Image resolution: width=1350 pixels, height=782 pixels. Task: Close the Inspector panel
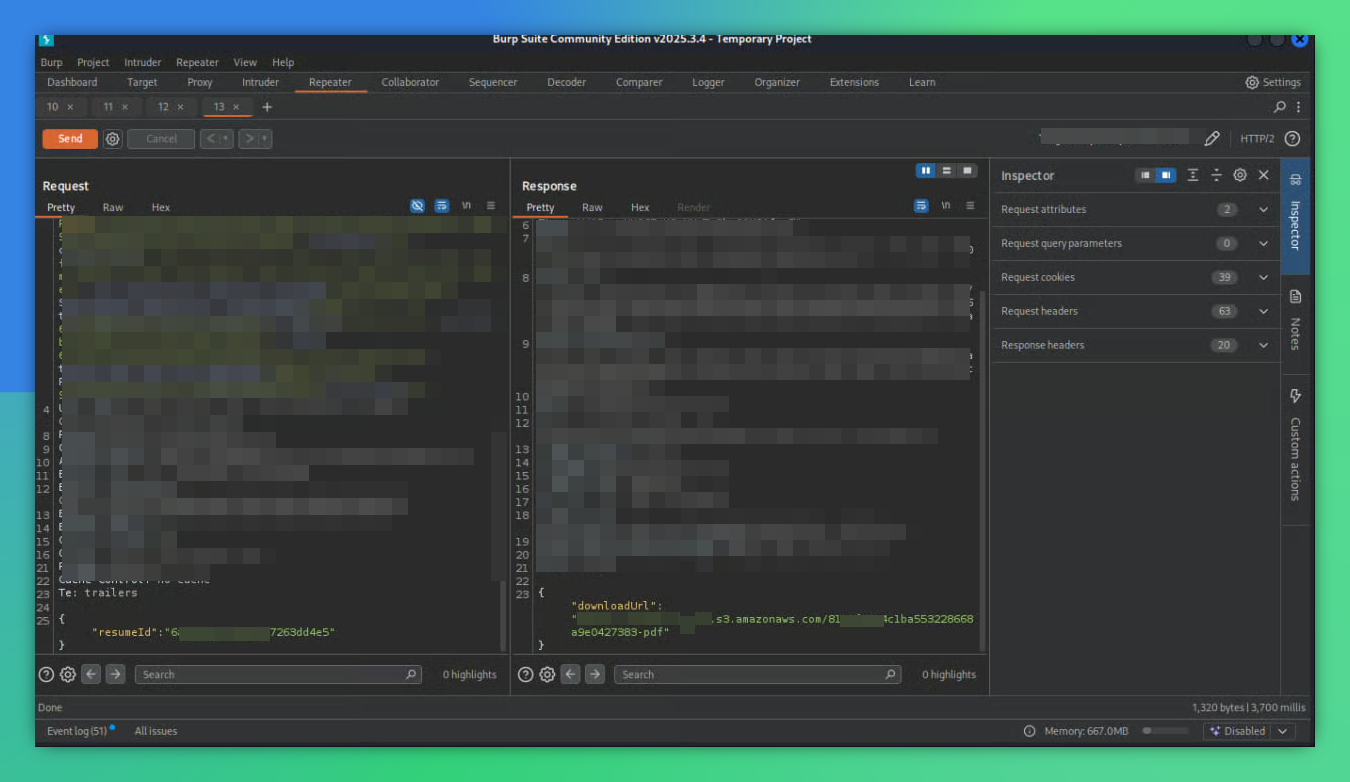point(1264,175)
